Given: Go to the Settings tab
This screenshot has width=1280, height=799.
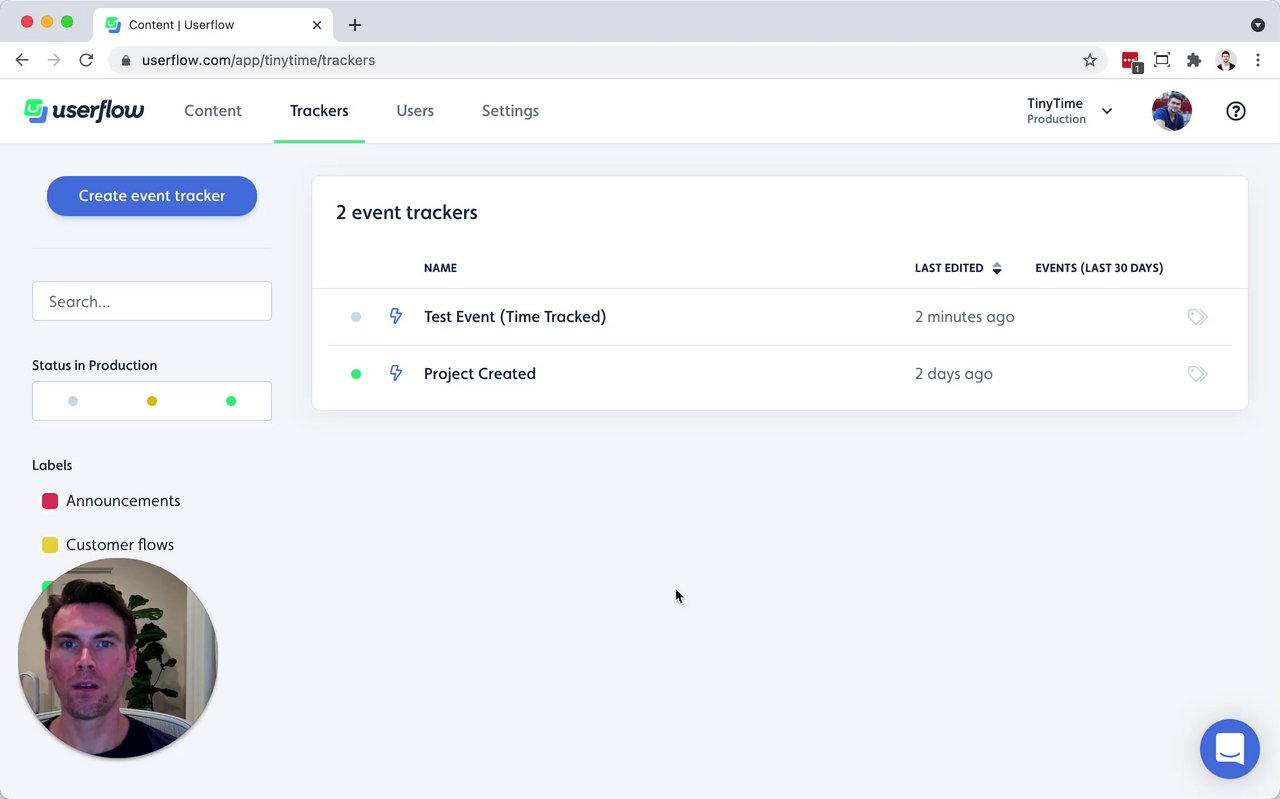Looking at the screenshot, I should point(510,111).
